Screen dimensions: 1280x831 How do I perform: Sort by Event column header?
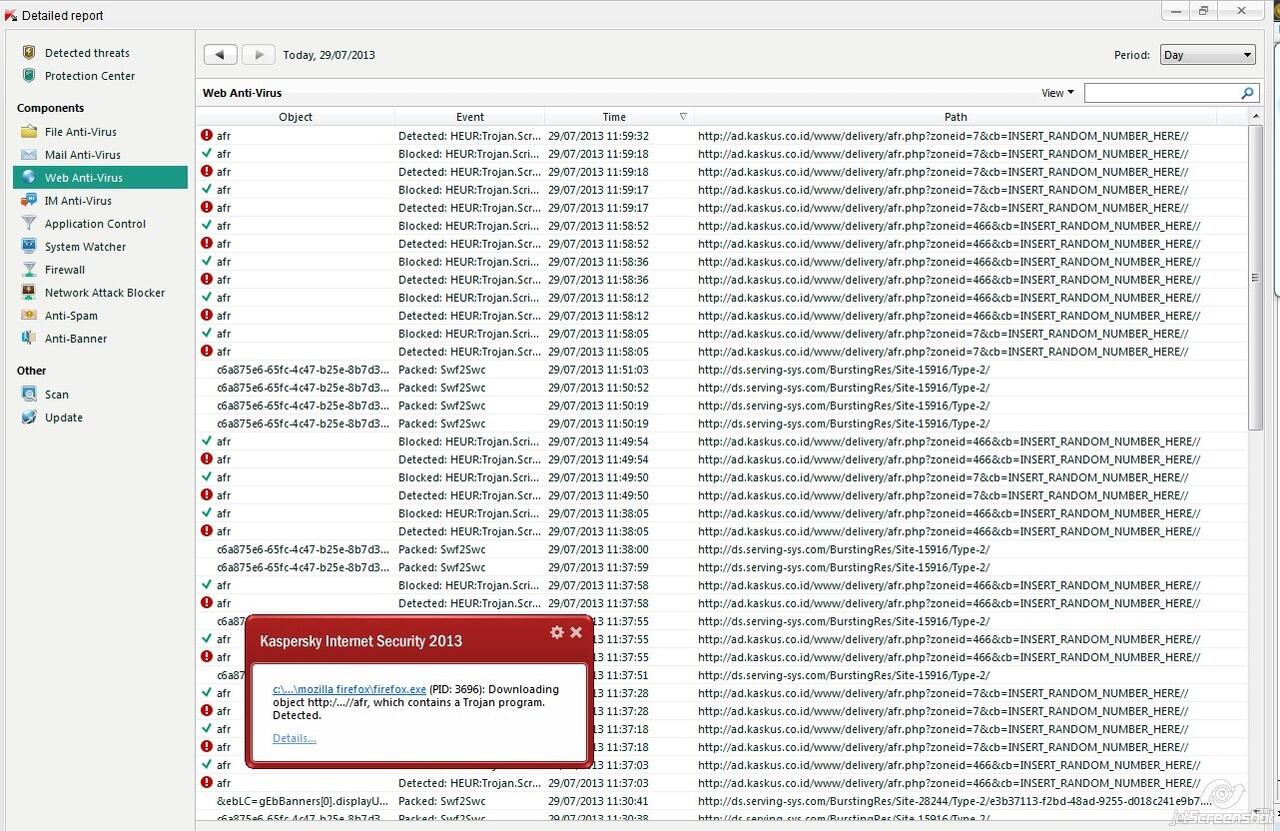(470, 117)
